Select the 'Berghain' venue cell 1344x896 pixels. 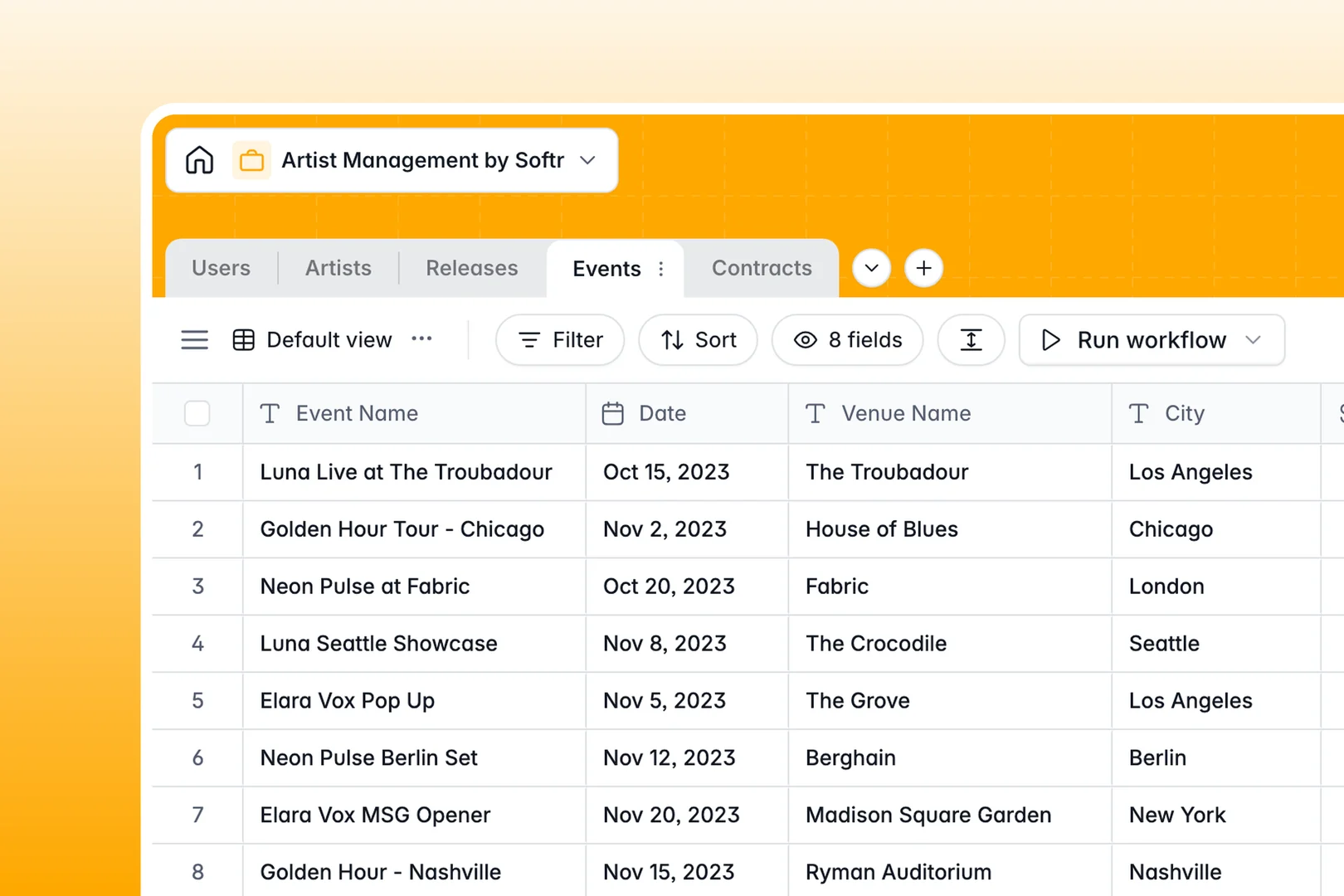[x=949, y=758]
